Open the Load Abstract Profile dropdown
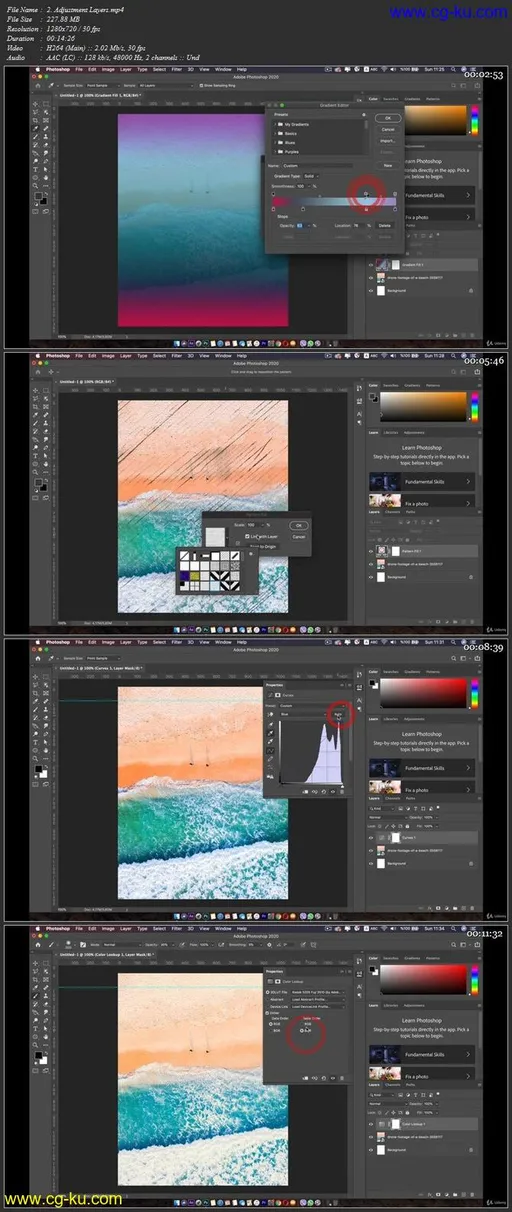Image resolution: width=512 pixels, height=1212 pixels. tap(318, 999)
